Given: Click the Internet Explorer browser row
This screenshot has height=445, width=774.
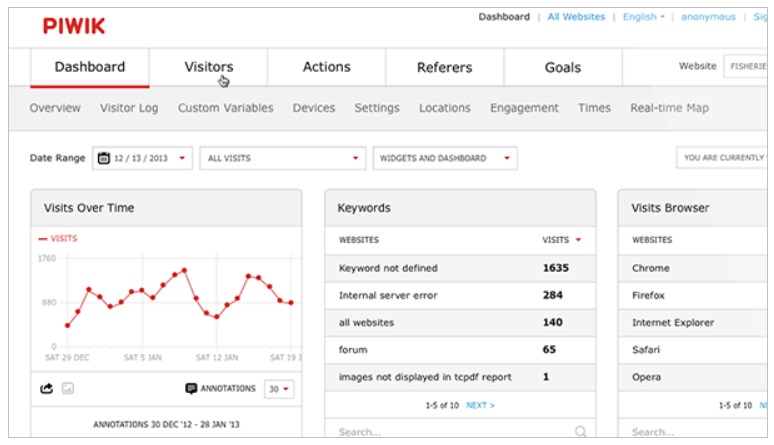Looking at the screenshot, I should [693, 323].
